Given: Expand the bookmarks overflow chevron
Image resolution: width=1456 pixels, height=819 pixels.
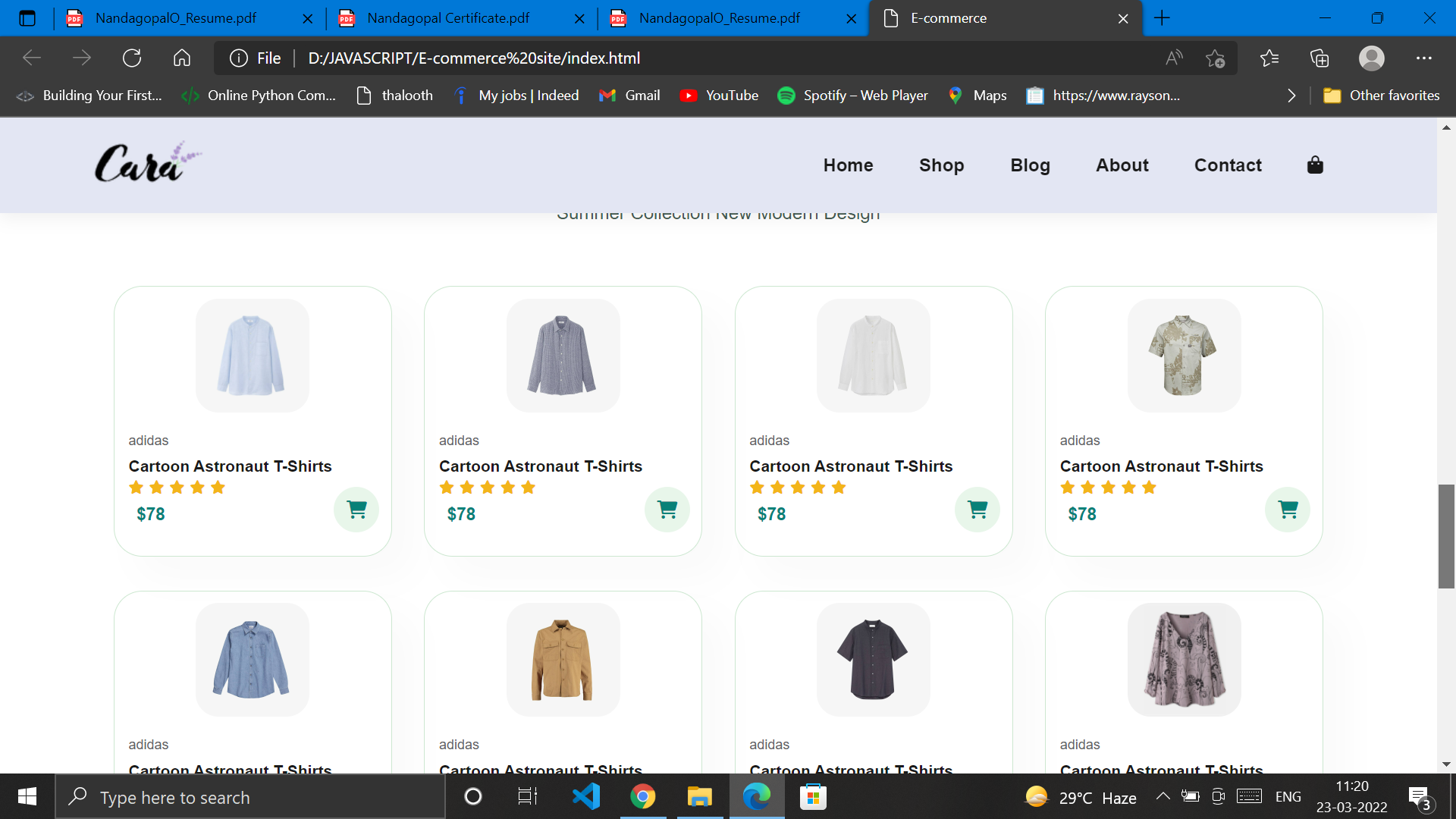Looking at the screenshot, I should pyautogui.click(x=1291, y=96).
